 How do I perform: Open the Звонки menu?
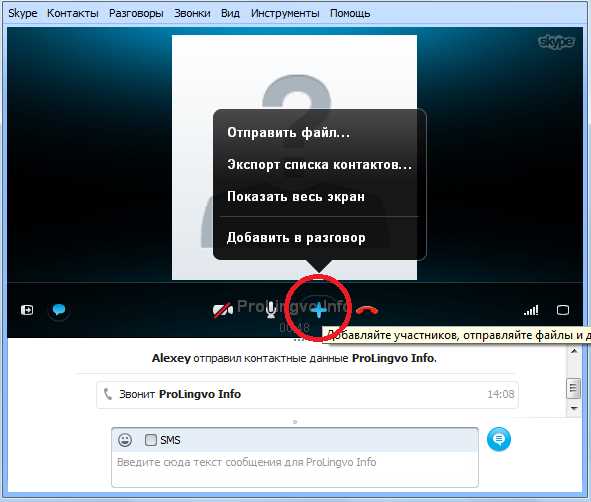192,13
